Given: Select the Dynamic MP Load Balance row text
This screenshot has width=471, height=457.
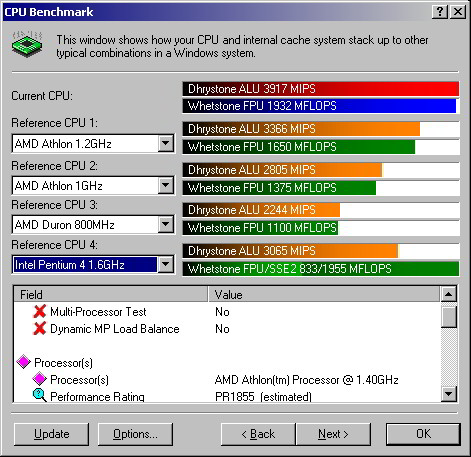Looking at the screenshot, I should 115,329.
